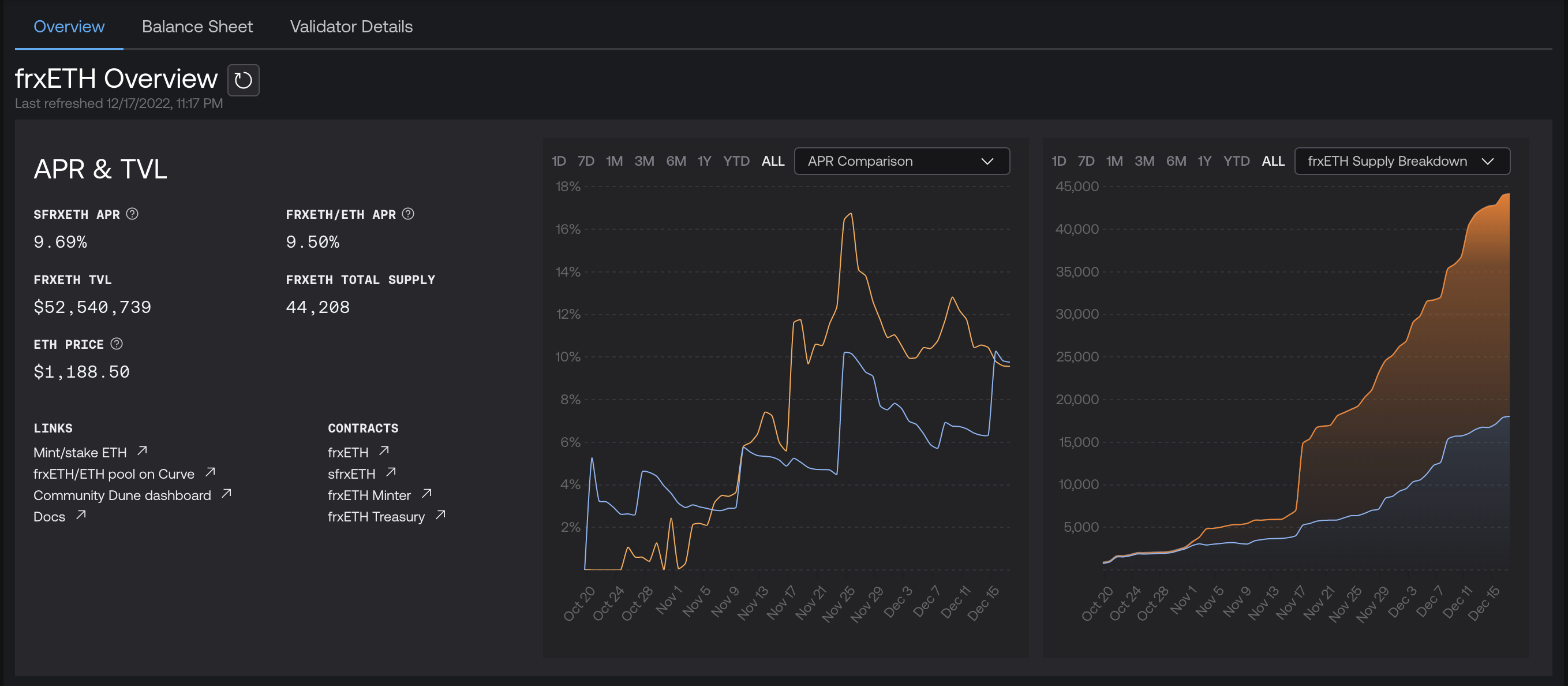Open the APR Comparison dropdown
The height and width of the screenshot is (686, 1568).
[x=901, y=161]
